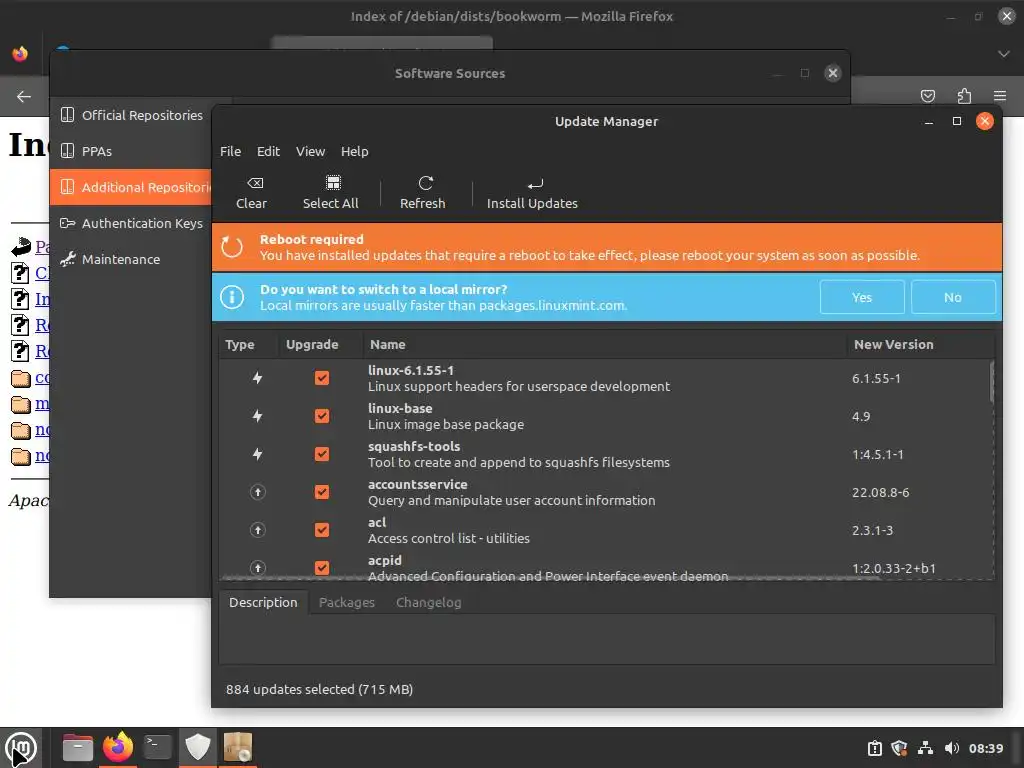The width and height of the screenshot is (1024, 768).
Task: Click No on the local mirror prompt
Action: [x=953, y=297]
